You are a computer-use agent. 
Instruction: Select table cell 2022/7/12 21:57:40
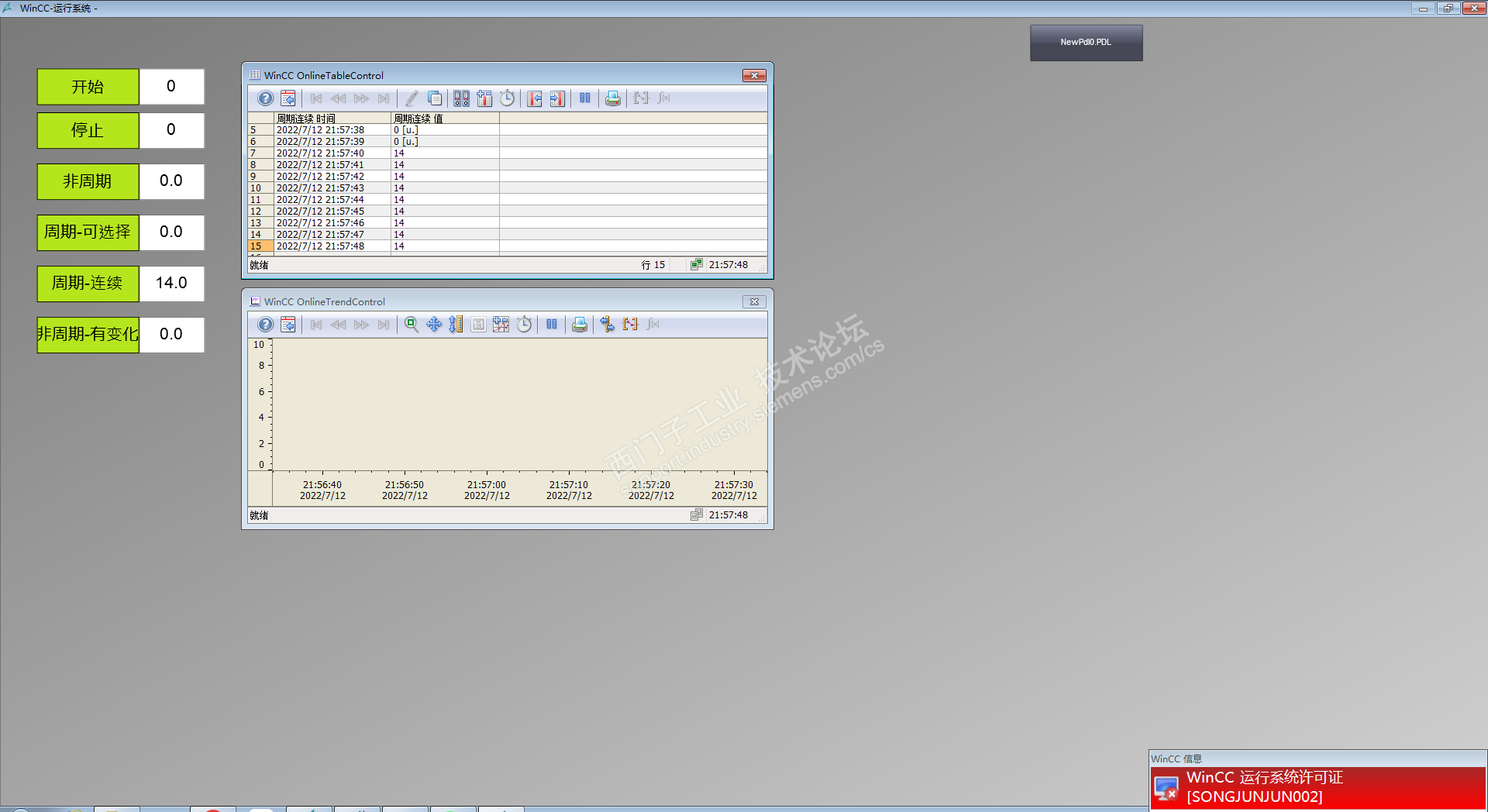click(332, 153)
